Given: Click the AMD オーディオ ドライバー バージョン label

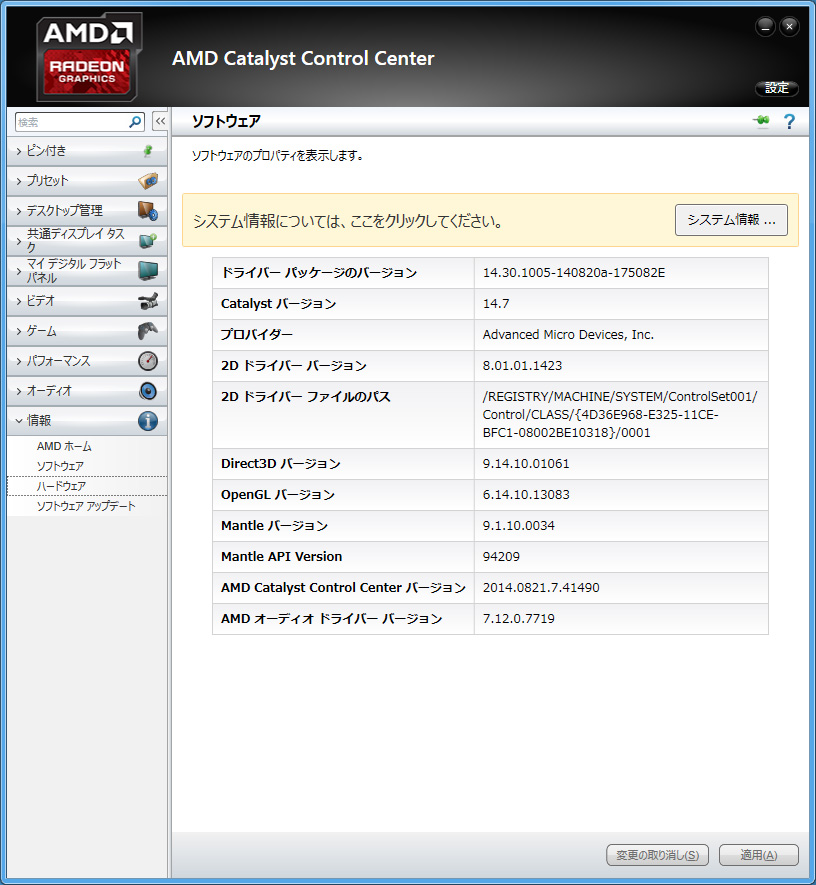Looking at the screenshot, I should tap(331, 619).
